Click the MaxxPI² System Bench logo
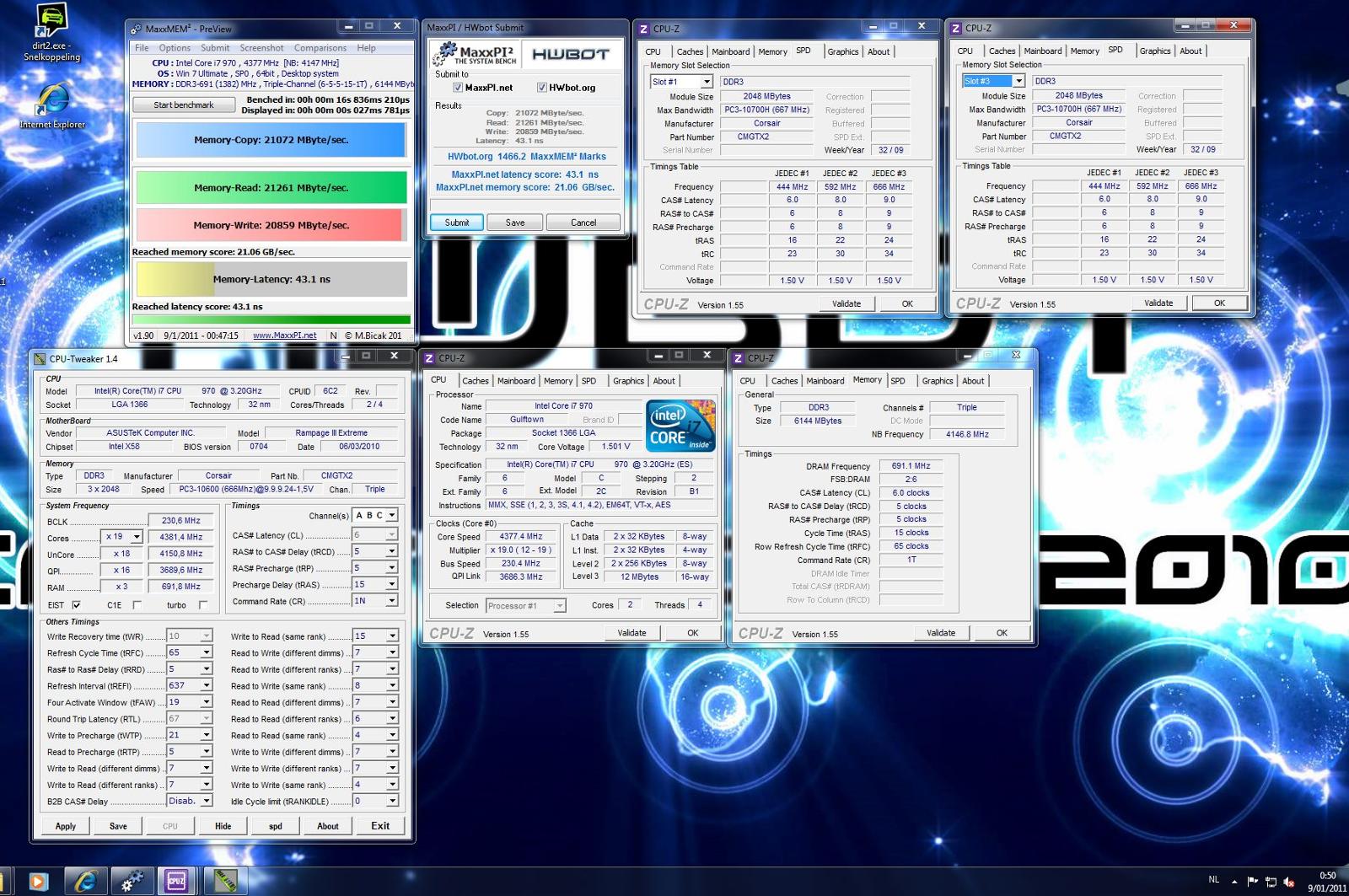 pyautogui.click(x=474, y=56)
